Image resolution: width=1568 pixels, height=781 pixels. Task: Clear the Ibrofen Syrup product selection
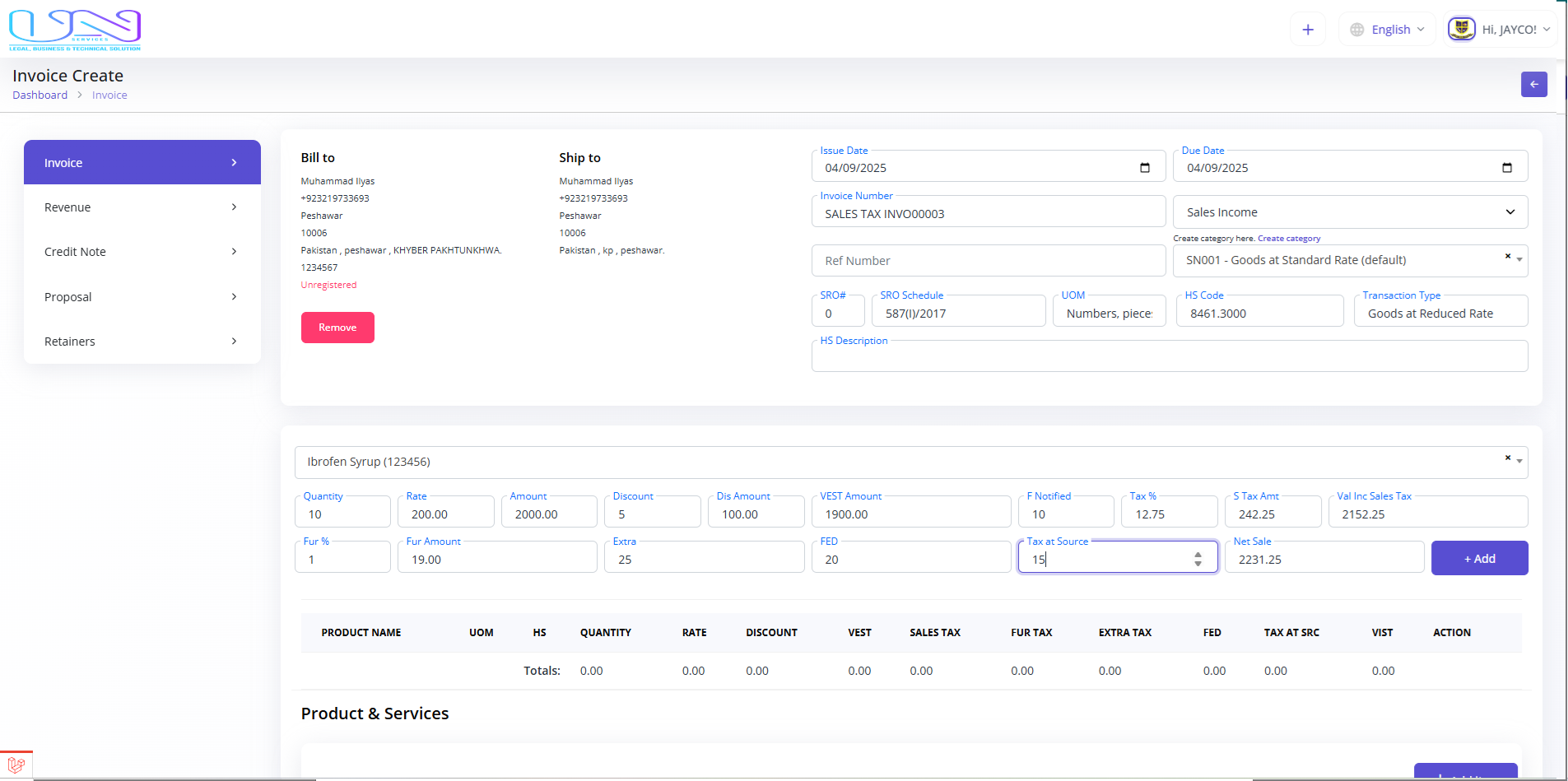1507,458
